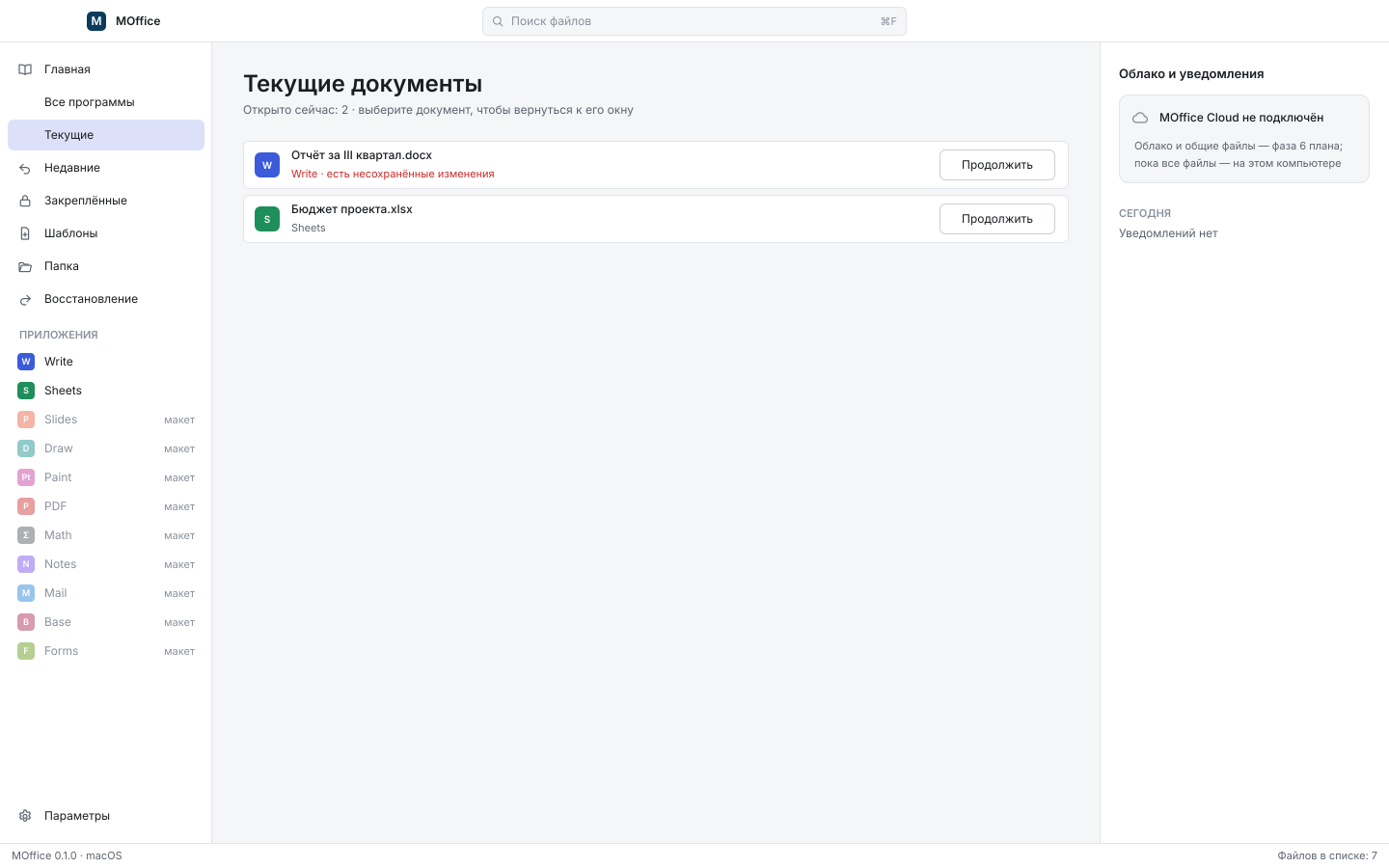
Task: Click the MOffice 0.1.0 · macOS version text
Action: [67, 855]
